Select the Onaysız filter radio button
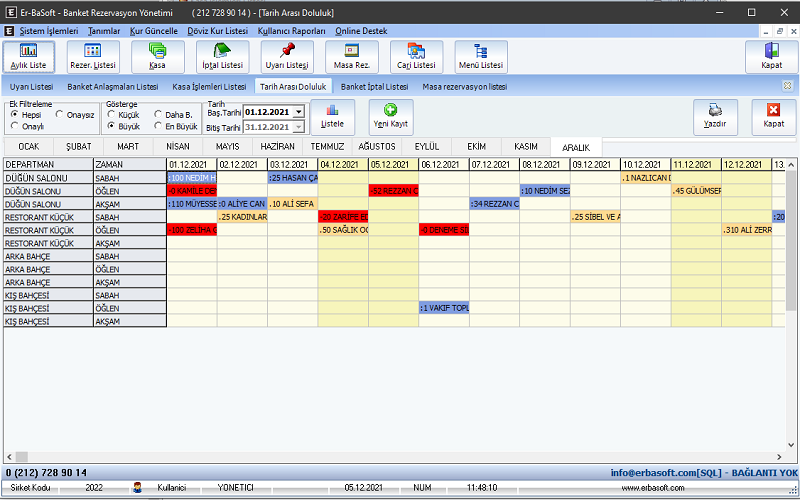 [x=60, y=115]
